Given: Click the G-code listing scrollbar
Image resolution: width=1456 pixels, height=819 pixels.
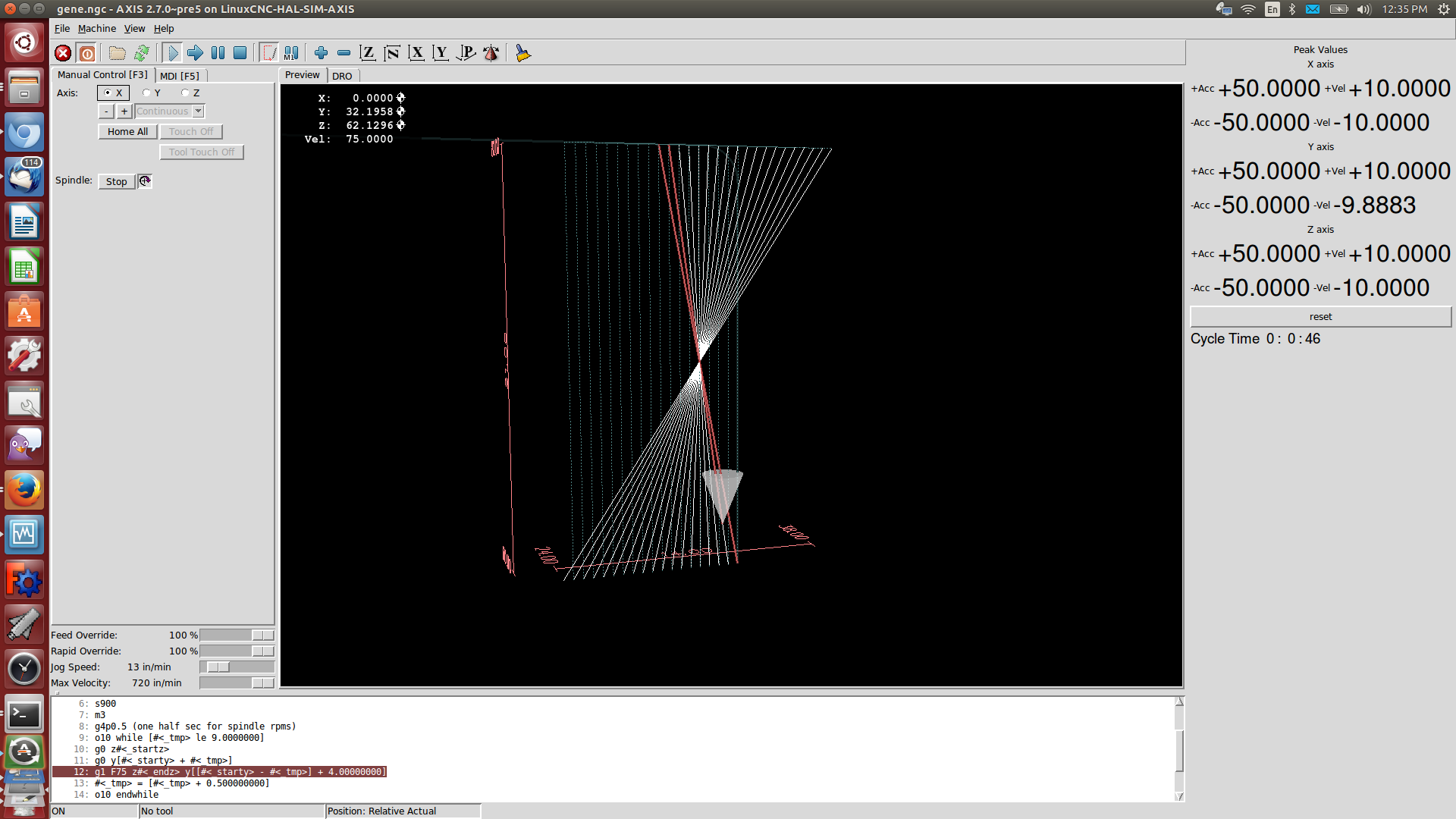Looking at the screenshot, I should tap(1179, 749).
